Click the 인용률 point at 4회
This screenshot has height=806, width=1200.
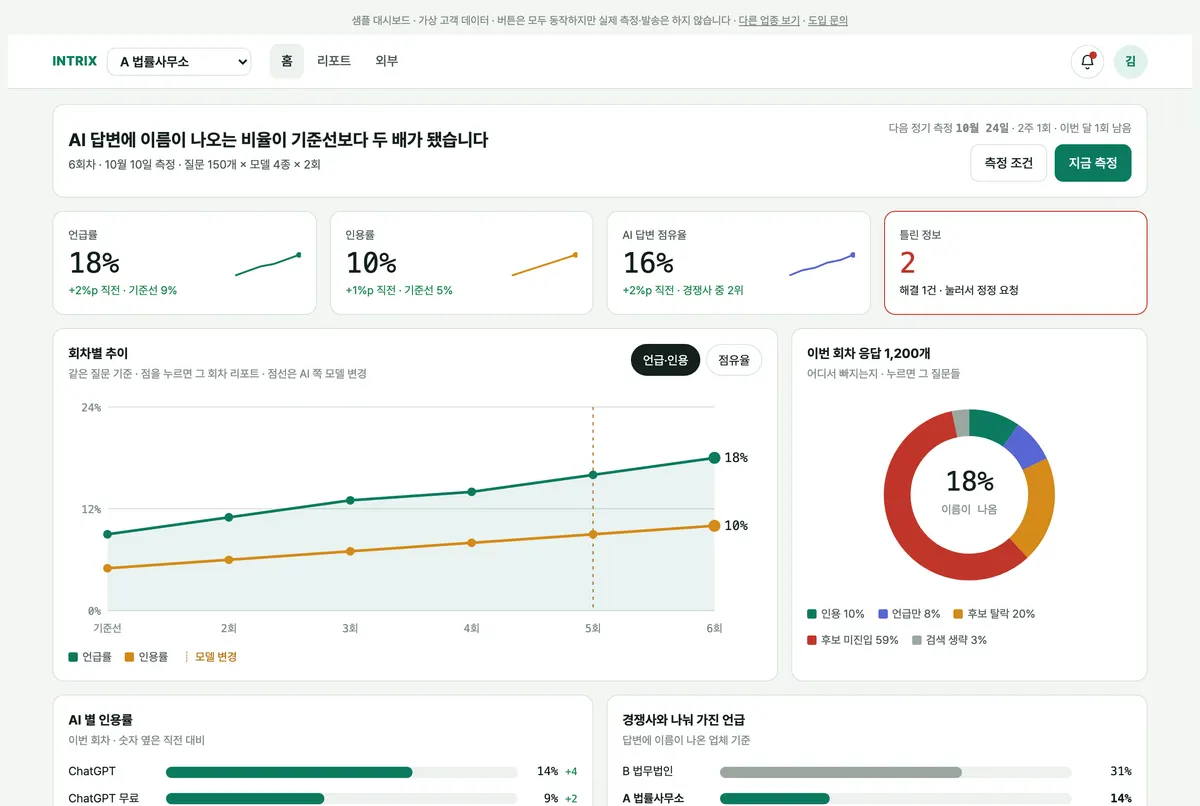point(471,543)
